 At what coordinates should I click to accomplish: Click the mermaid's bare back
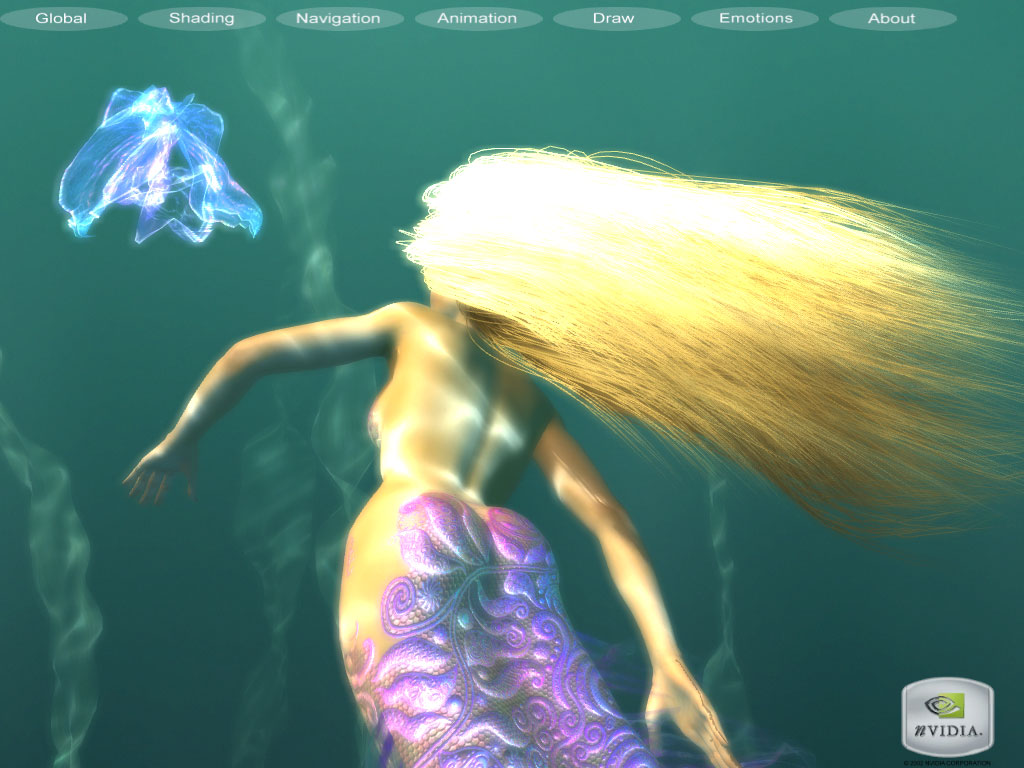(x=450, y=420)
